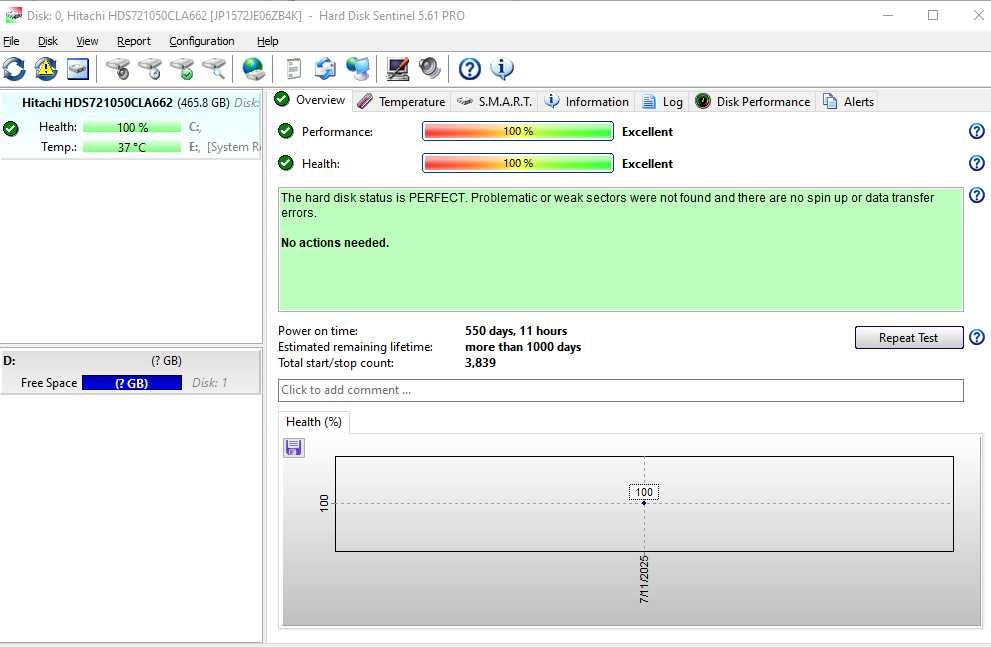Click 'Excellent' text next to Performance bar
Screen dimensions: 991x647
click(647, 131)
